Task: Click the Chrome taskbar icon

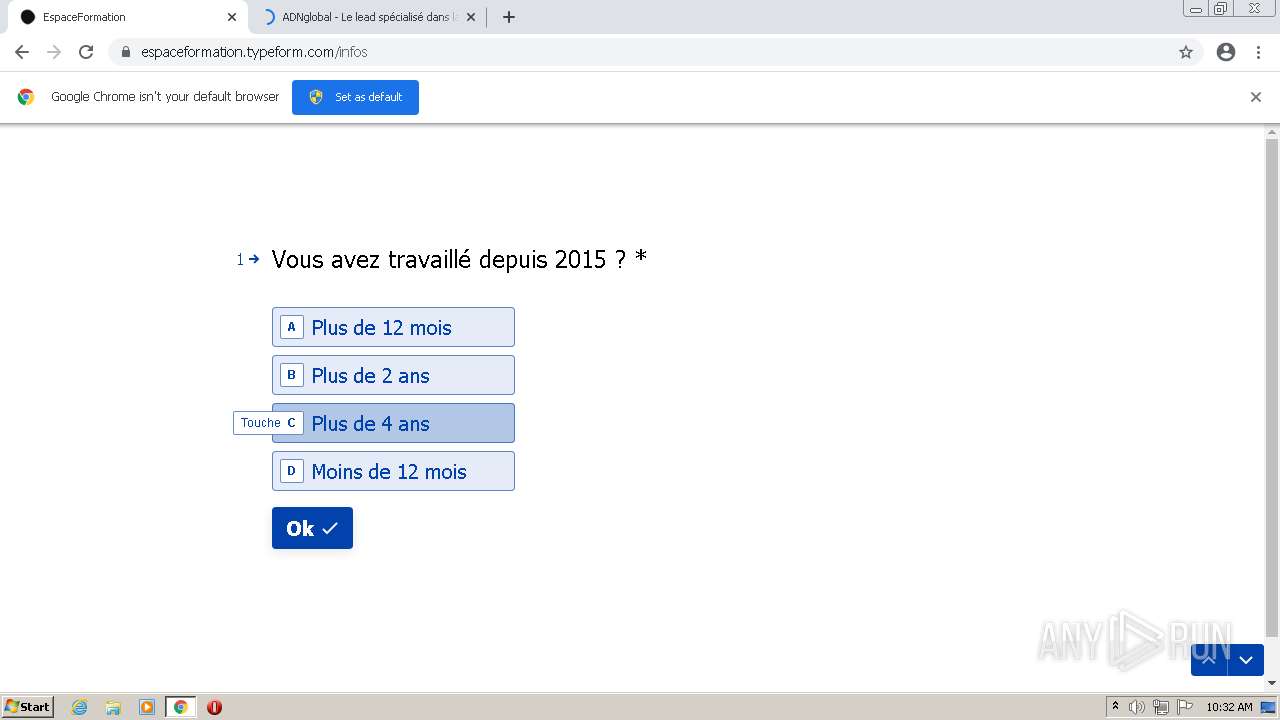Action: coord(180,707)
